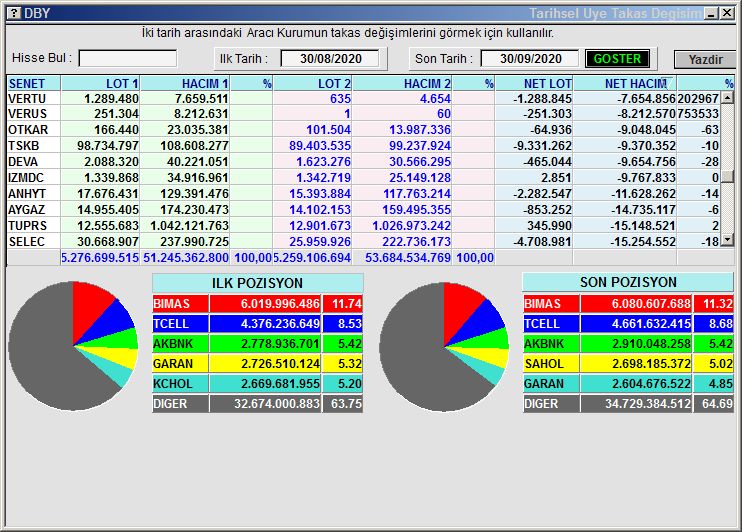Select the DEVA row
This screenshot has height=532, width=742.
(x=363, y=162)
